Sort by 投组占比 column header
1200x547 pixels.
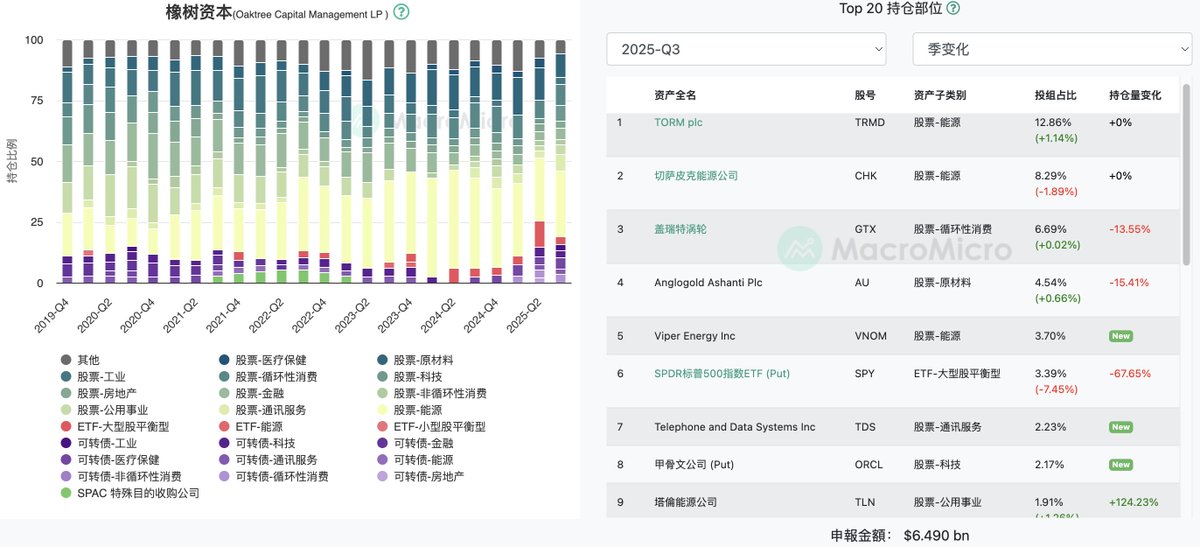[1055, 95]
